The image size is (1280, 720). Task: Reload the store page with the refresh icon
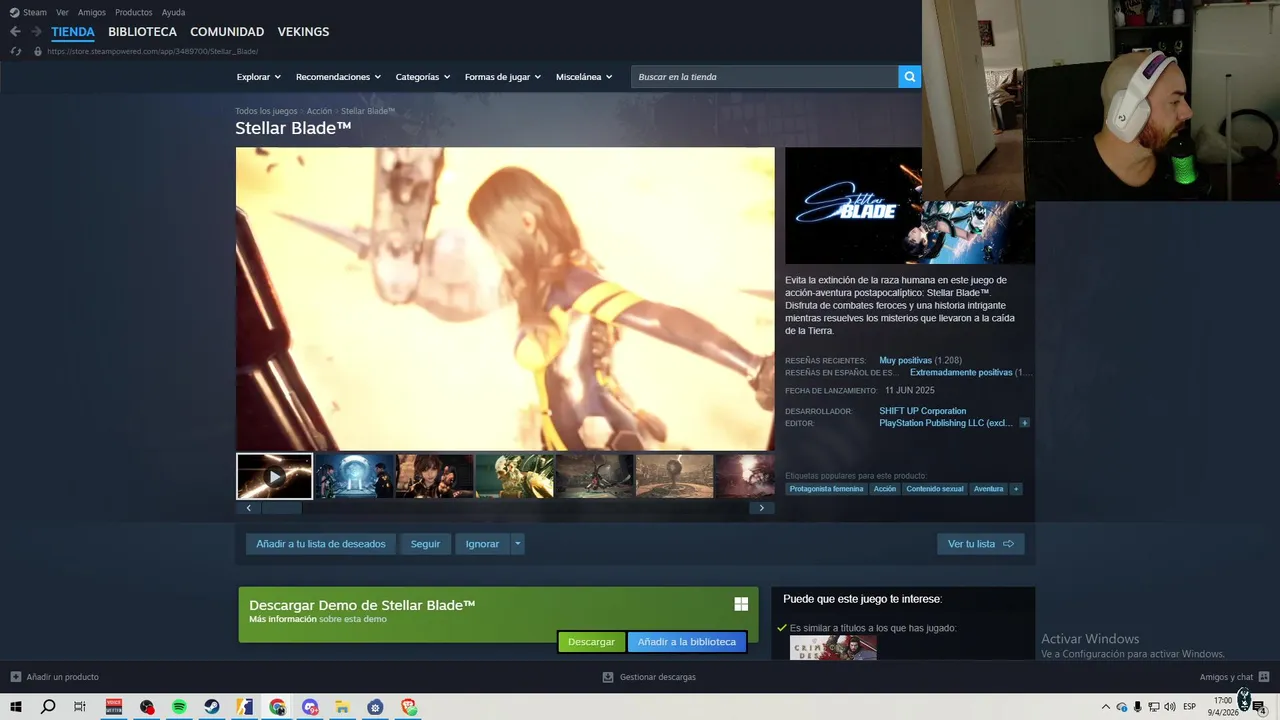tap(15, 51)
